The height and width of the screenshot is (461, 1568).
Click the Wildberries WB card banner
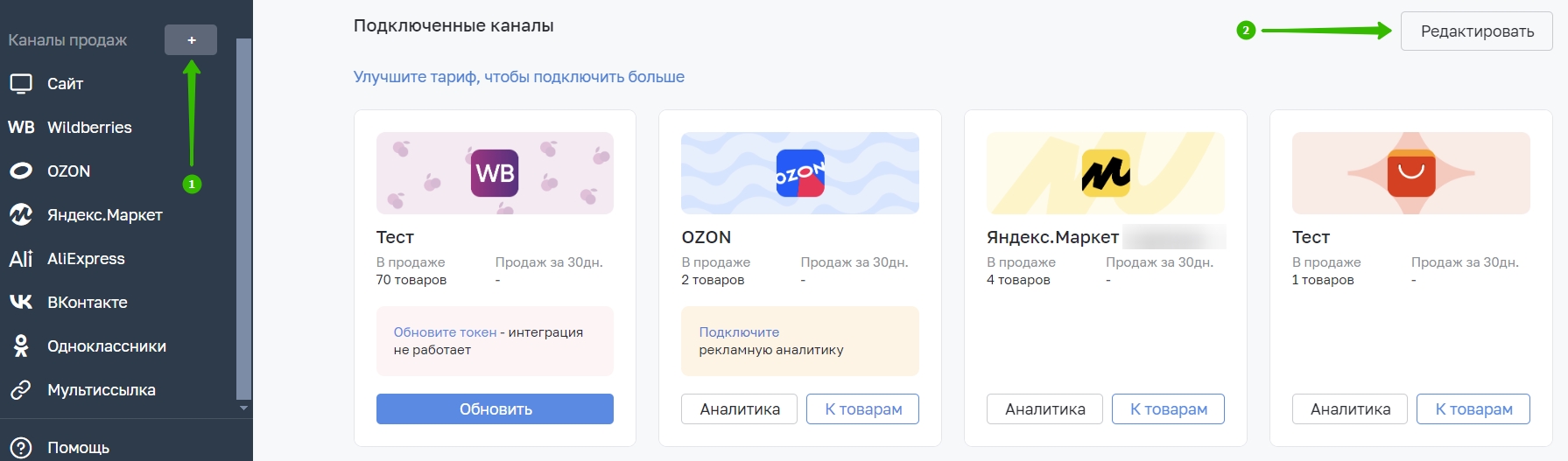[x=495, y=173]
